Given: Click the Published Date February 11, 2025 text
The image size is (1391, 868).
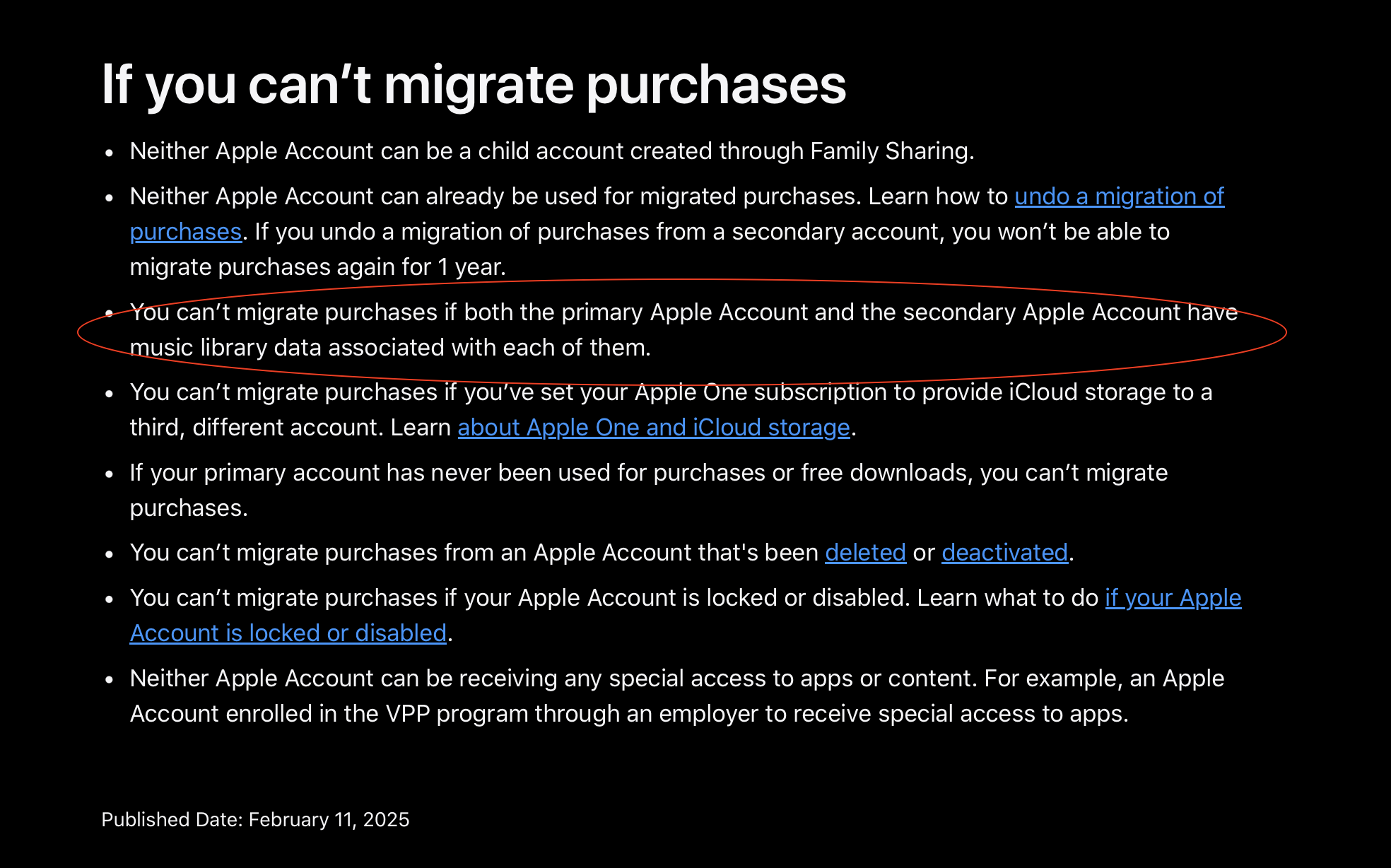Looking at the screenshot, I should click(x=255, y=820).
